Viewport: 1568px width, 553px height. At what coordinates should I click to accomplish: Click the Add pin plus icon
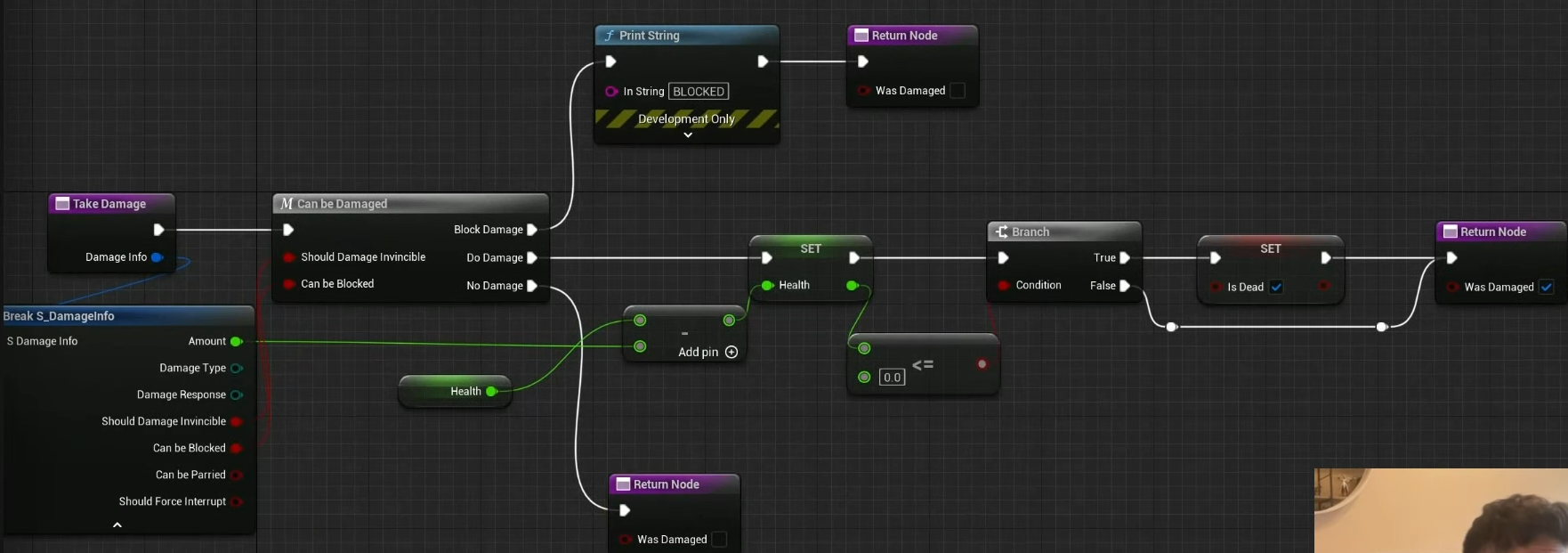tap(731, 353)
